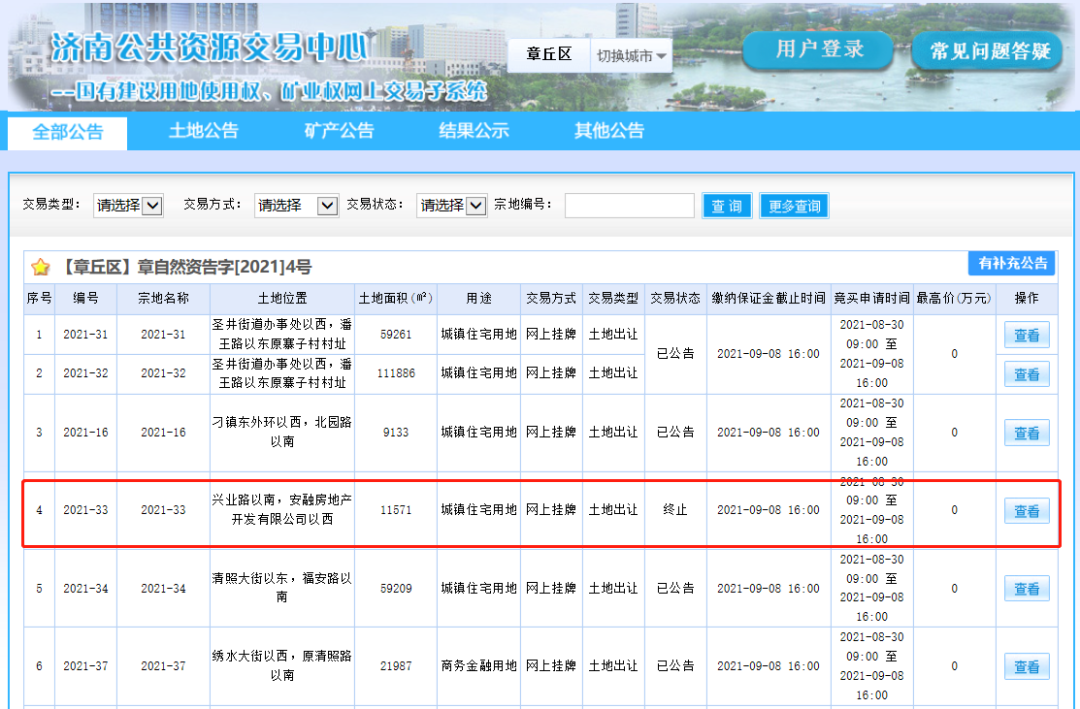The image size is (1080, 709).
Task: Click the 土地面积 column header
Action: (x=396, y=298)
